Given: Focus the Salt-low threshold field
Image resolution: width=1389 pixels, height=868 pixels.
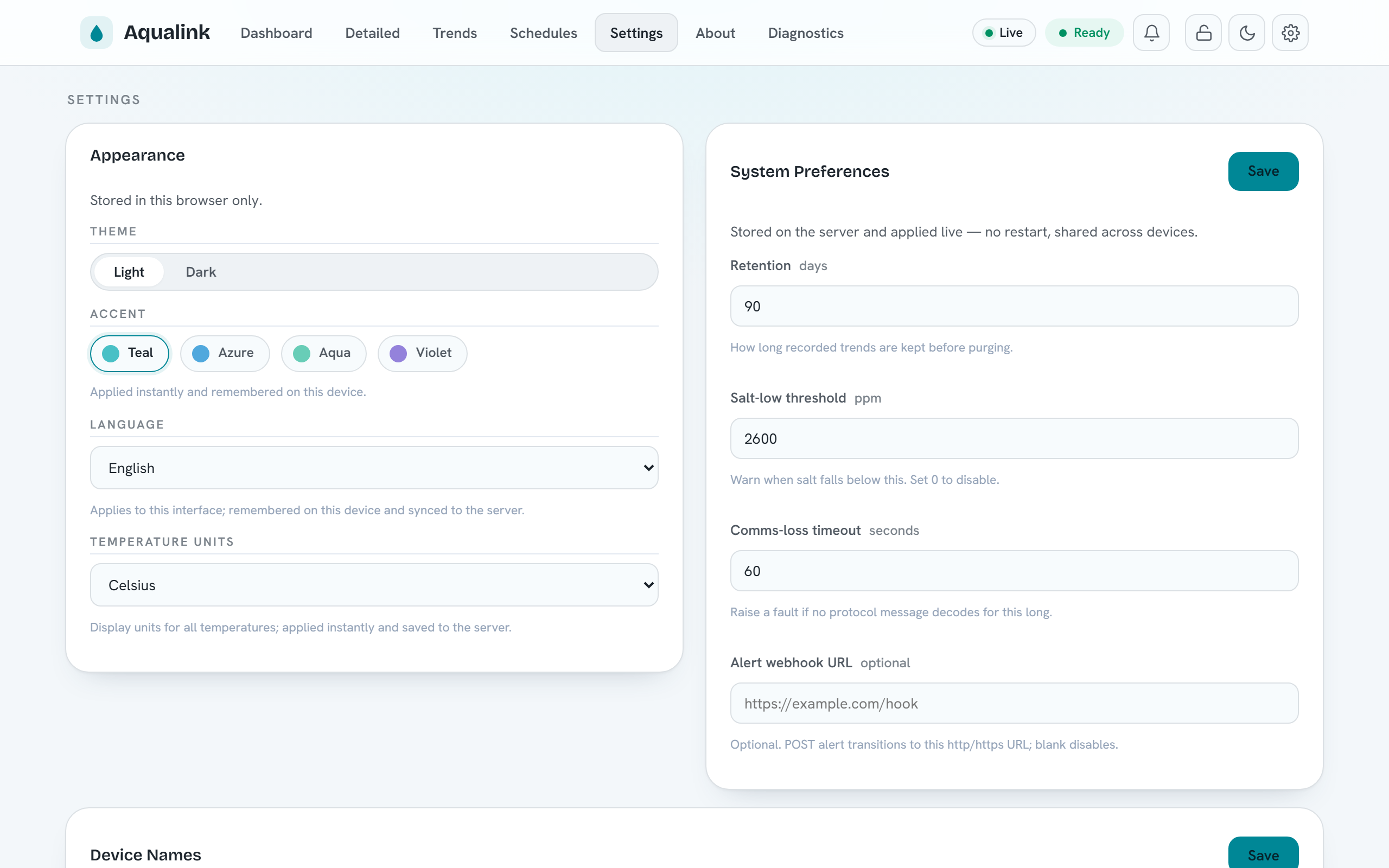Looking at the screenshot, I should tap(1014, 438).
